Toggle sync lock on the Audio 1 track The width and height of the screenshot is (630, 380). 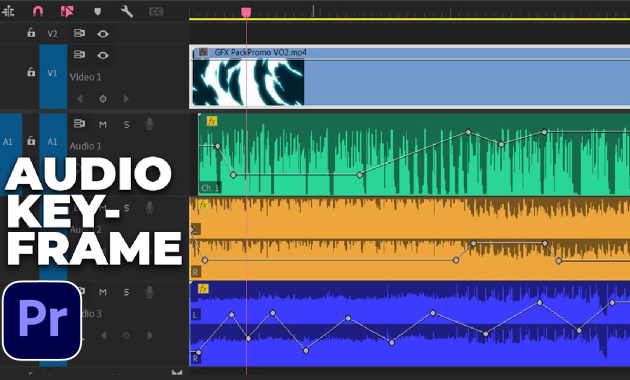[x=79, y=124]
